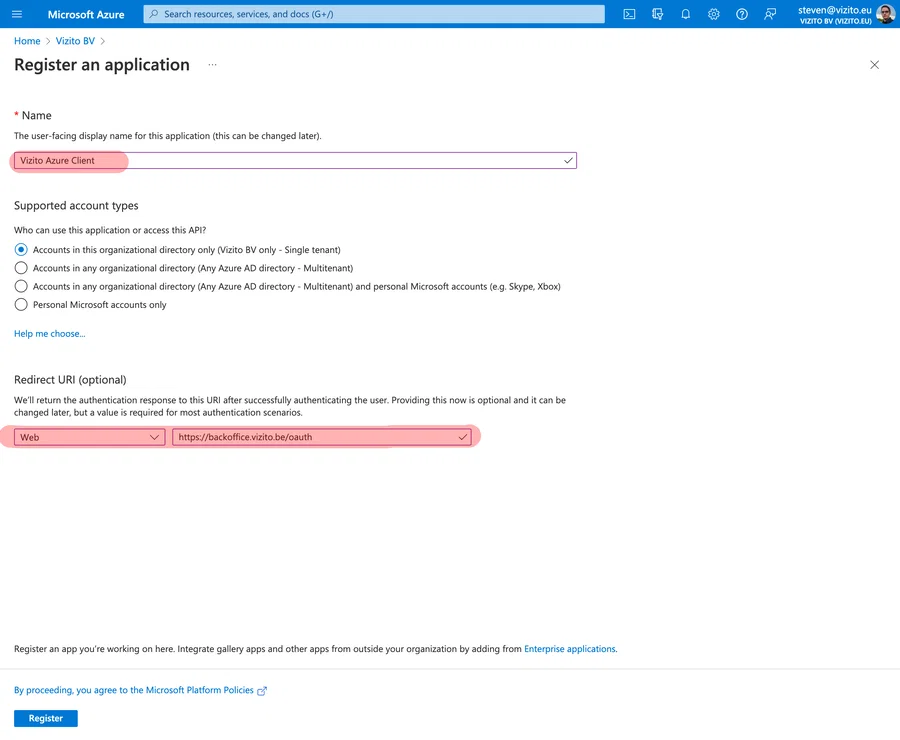Screen dimensions: 900x740
Task: Select Any Azure AD directory Multitenant option
Action: (21, 268)
